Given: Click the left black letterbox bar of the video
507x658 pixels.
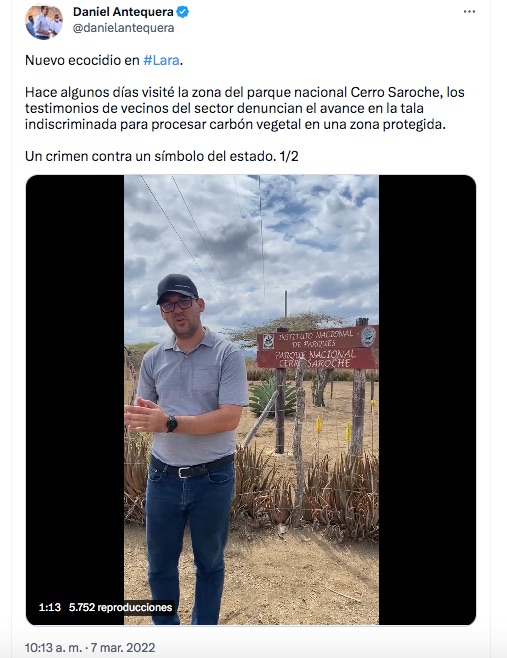Looking at the screenshot, I should (x=75, y=400).
